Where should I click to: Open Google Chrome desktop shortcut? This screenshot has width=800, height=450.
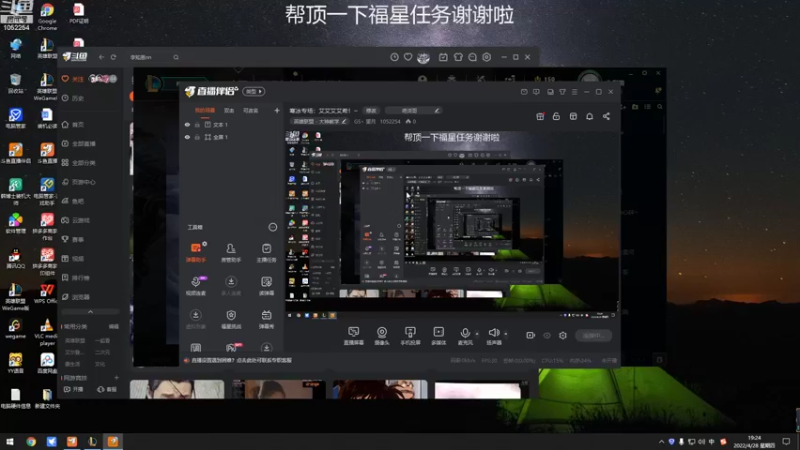coord(47,17)
